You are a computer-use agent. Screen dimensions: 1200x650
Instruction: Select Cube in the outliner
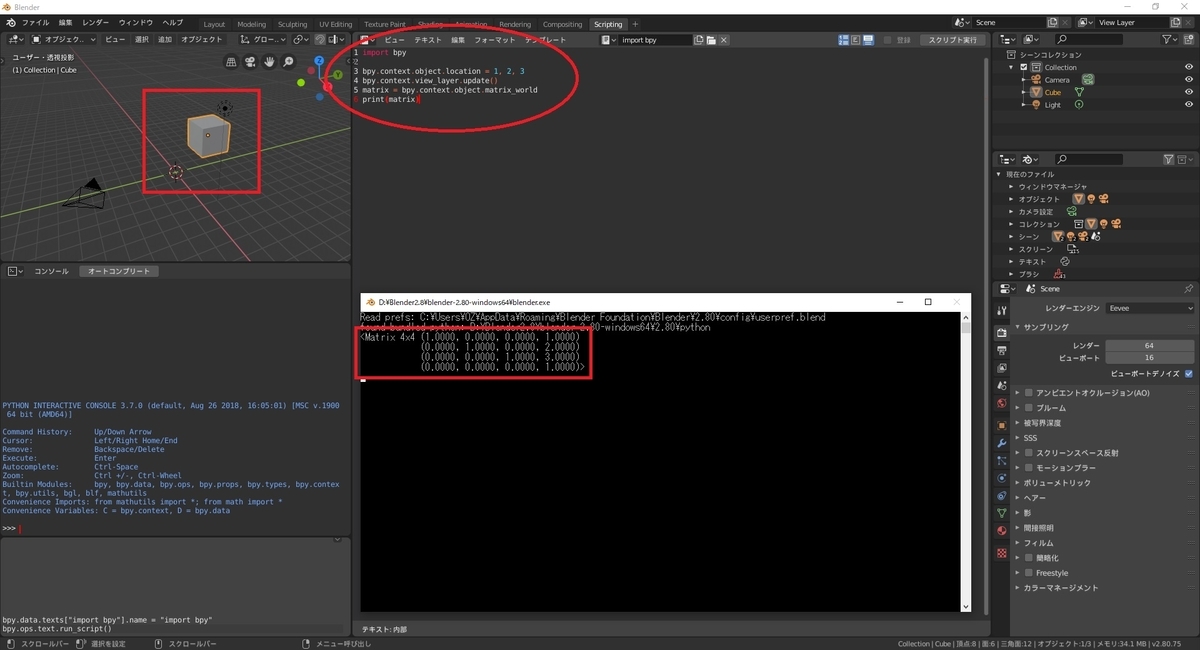tap(1053, 92)
